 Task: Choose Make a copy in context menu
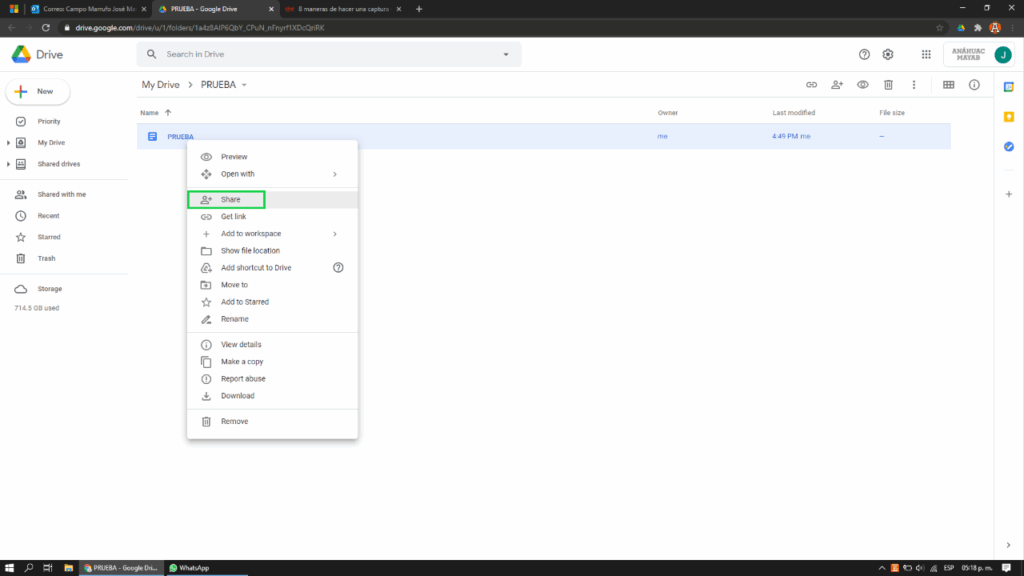pyautogui.click(x=242, y=362)
